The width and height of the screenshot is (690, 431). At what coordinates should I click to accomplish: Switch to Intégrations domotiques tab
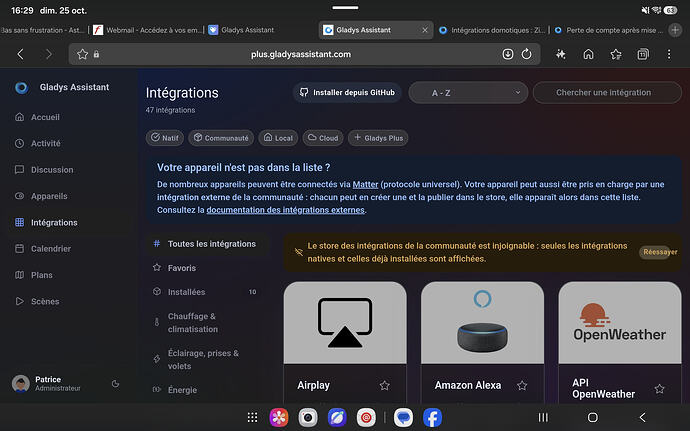pyautogui.click(x=492, y=30)
